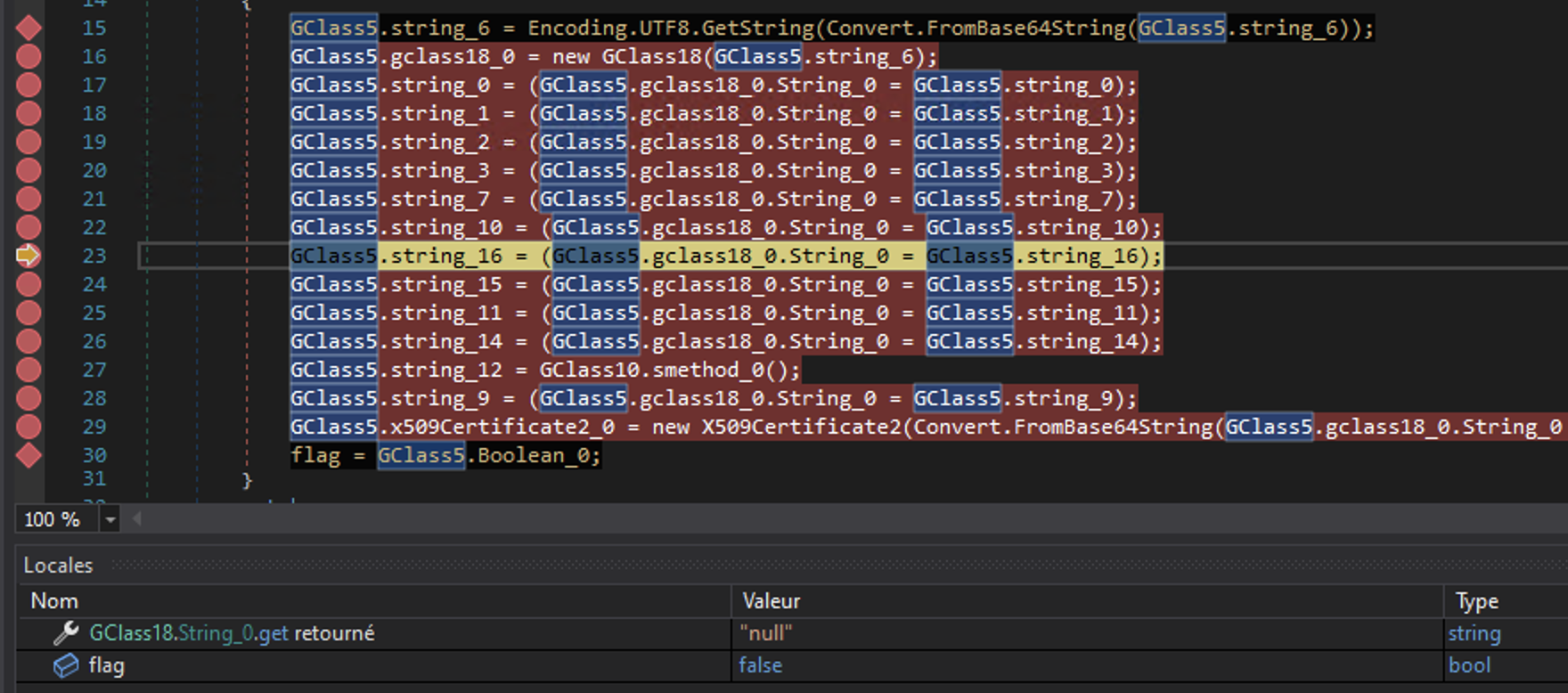Sort locals by the Nom column header
The image size is (1568, 693).
54,601
